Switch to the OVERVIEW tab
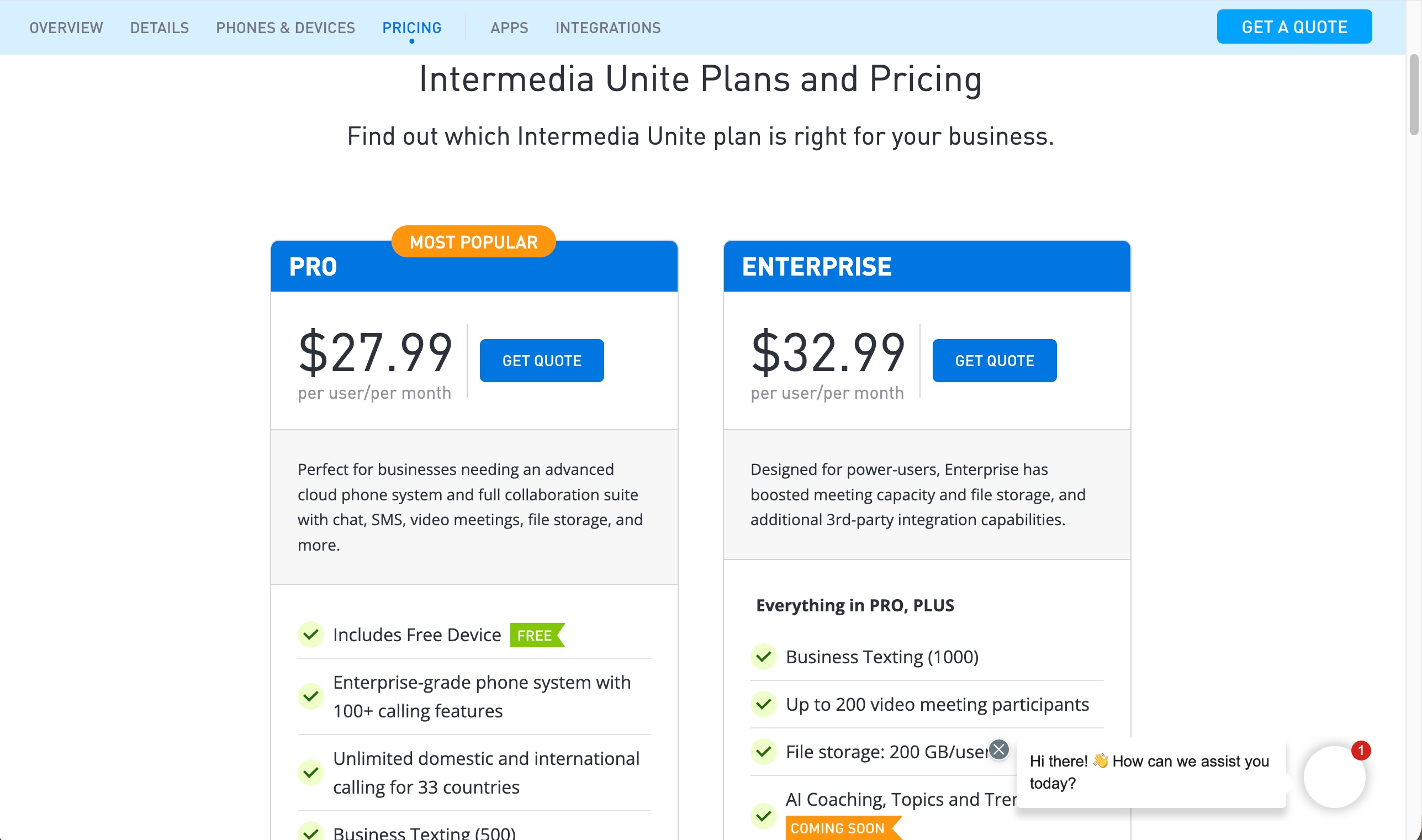The width and height of the screenshot is (1422, 840). point(66,27)
